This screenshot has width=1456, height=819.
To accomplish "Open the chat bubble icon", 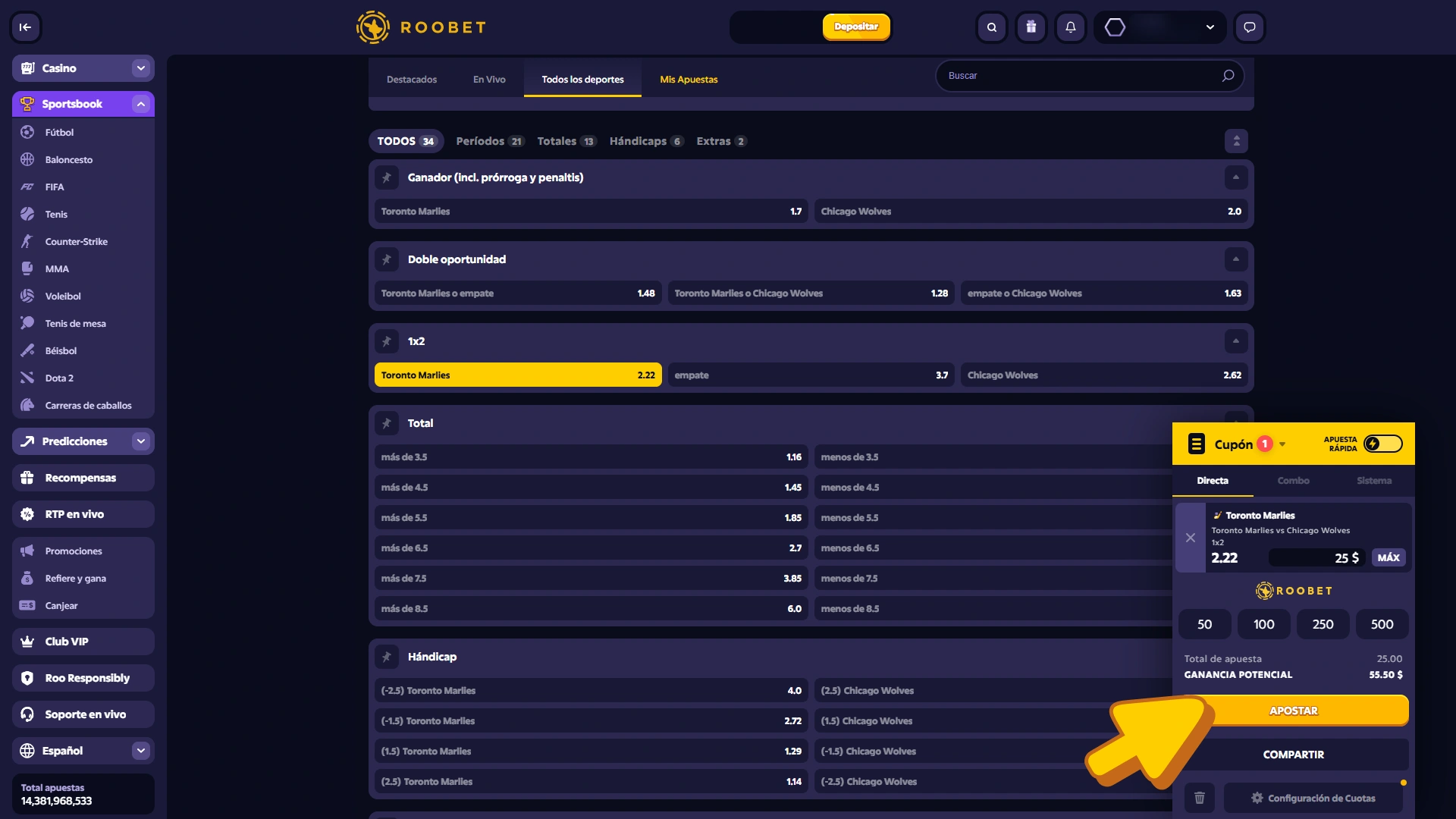I will coord(1250,27).
